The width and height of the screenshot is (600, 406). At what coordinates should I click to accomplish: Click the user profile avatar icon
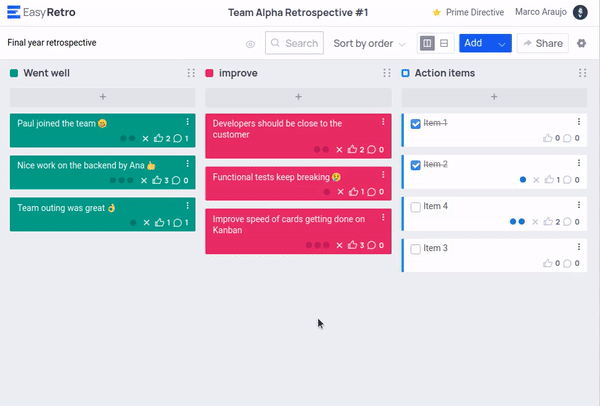(580, 12)
